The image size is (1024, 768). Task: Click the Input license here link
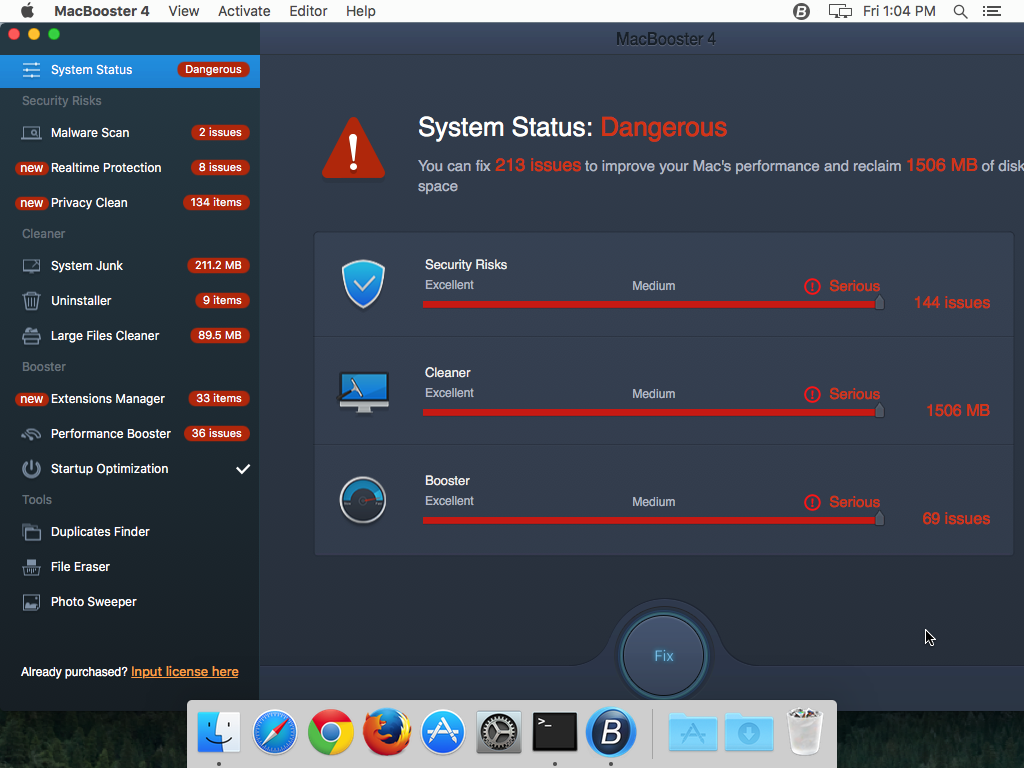point(184,671)
